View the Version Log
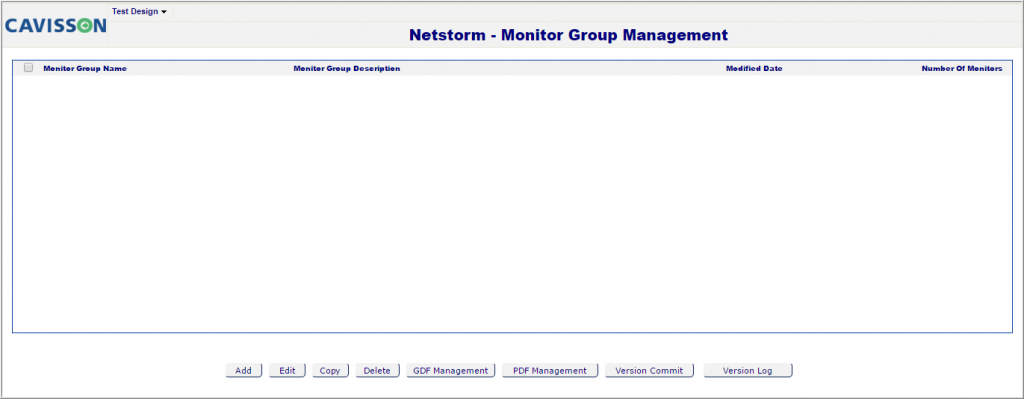This screenshot has width=1024, height=399. point(748,370)
